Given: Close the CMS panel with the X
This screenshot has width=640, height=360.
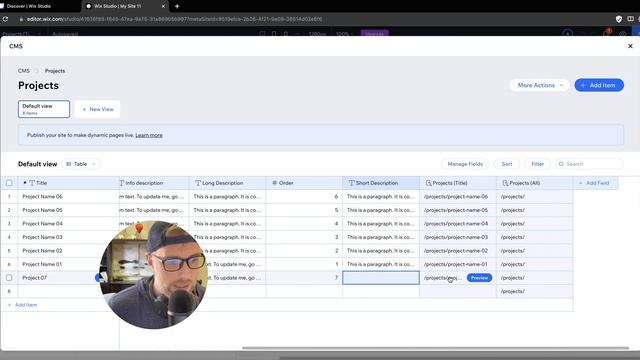Looking at the screenshot, I should click(x=630, y=46).
